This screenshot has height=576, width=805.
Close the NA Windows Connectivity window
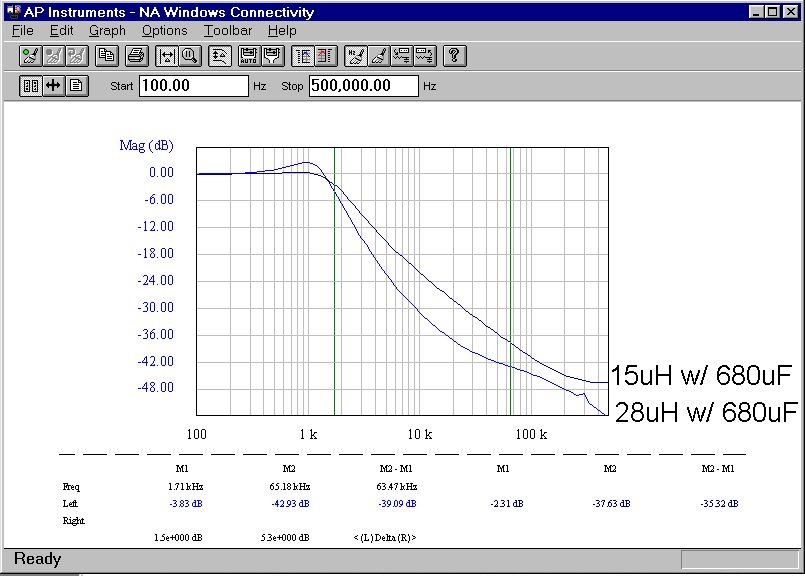[x=791, y=12]
